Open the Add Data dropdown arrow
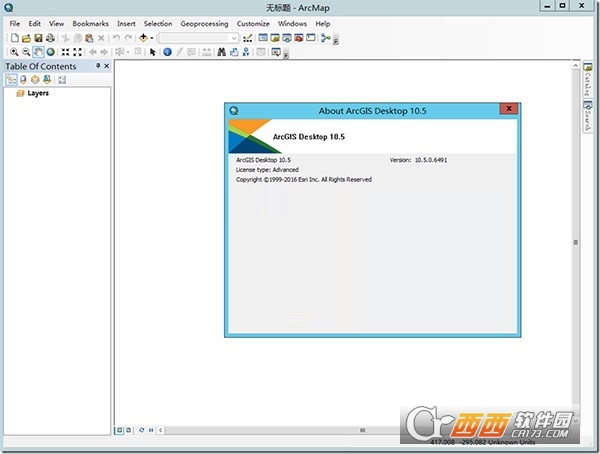The image size is (600, 454). [x=152, y=38]
